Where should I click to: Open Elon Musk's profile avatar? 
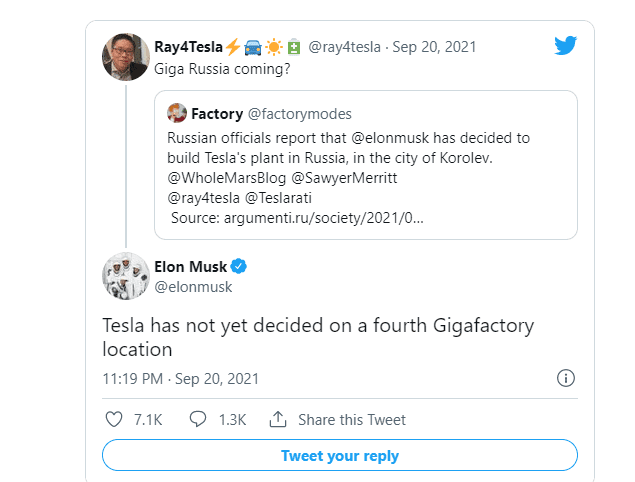pos(126,276)
